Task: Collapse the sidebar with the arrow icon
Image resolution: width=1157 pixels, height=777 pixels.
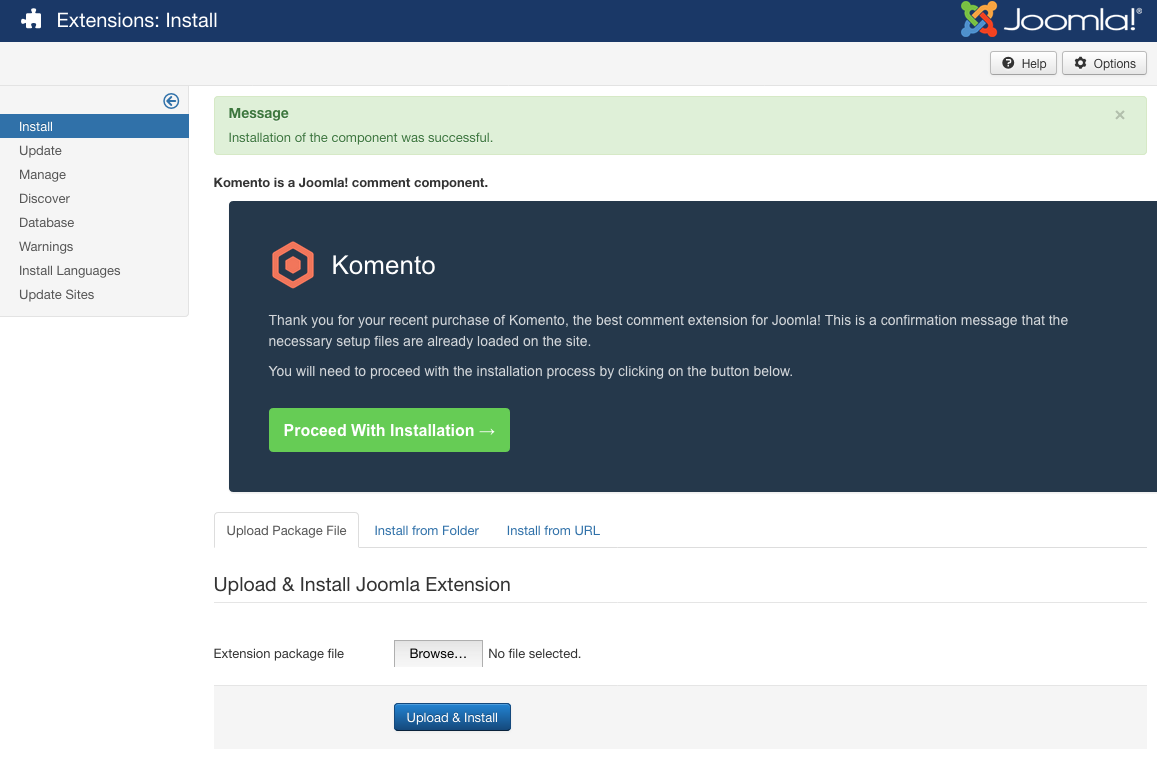Action: pyautogui.click(x=171, y=101)
